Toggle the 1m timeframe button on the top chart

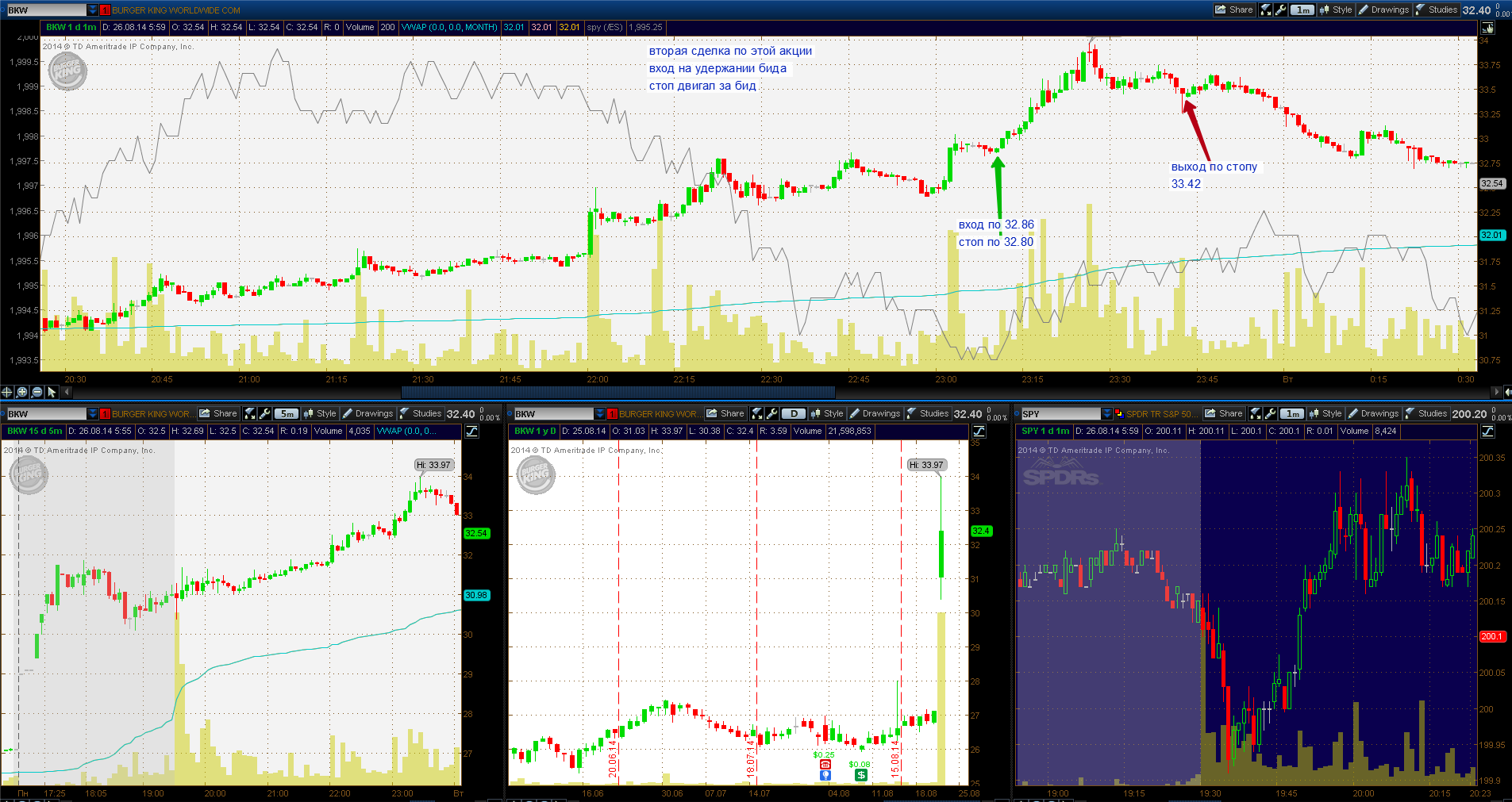pyautogui.click(x=1302, y=10)
